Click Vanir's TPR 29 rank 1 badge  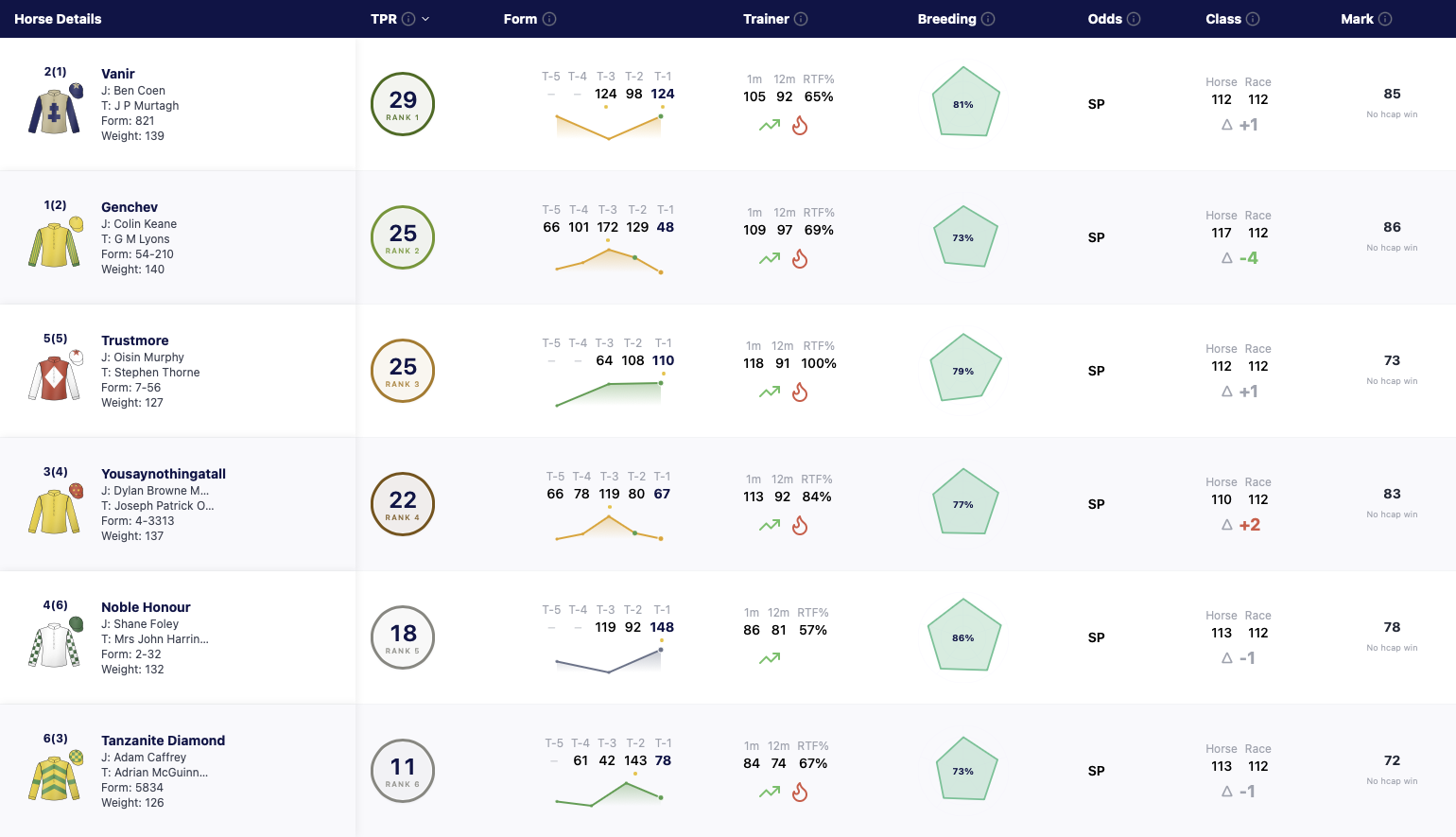tap(403, 104)
